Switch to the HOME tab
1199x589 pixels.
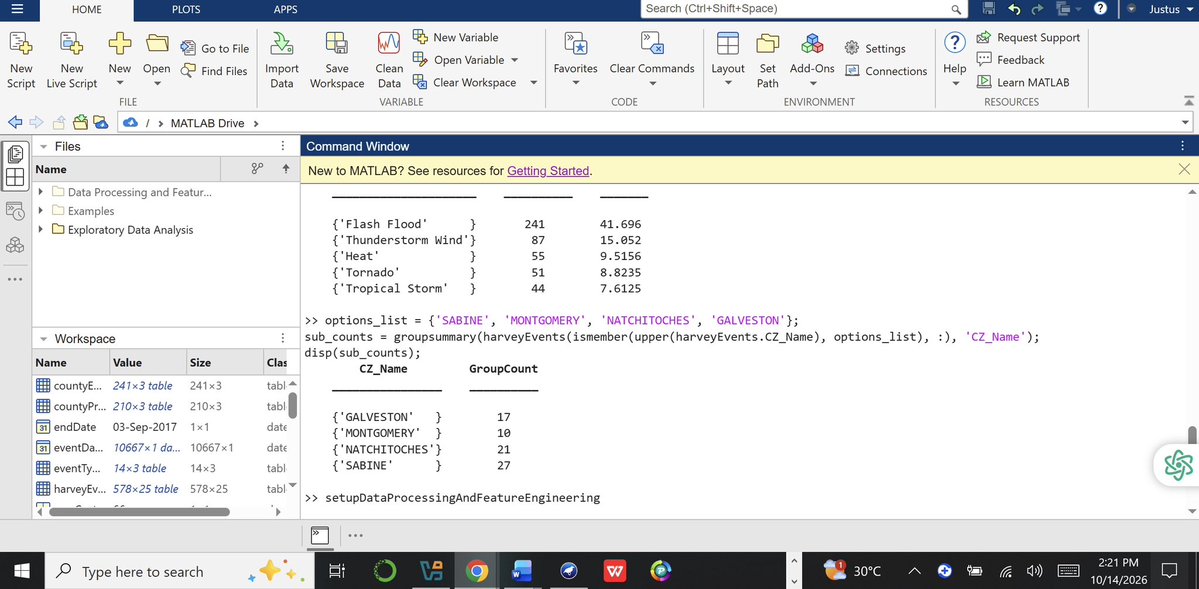tap(86, 10)
